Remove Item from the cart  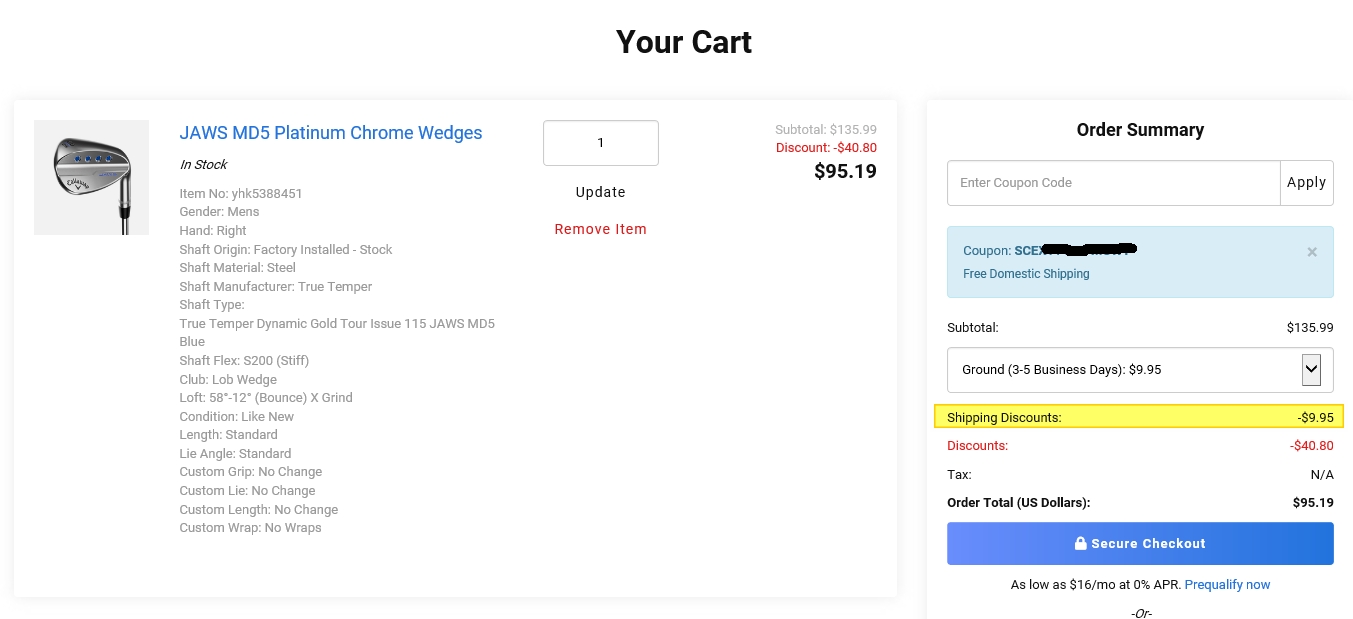pos(600,229)
